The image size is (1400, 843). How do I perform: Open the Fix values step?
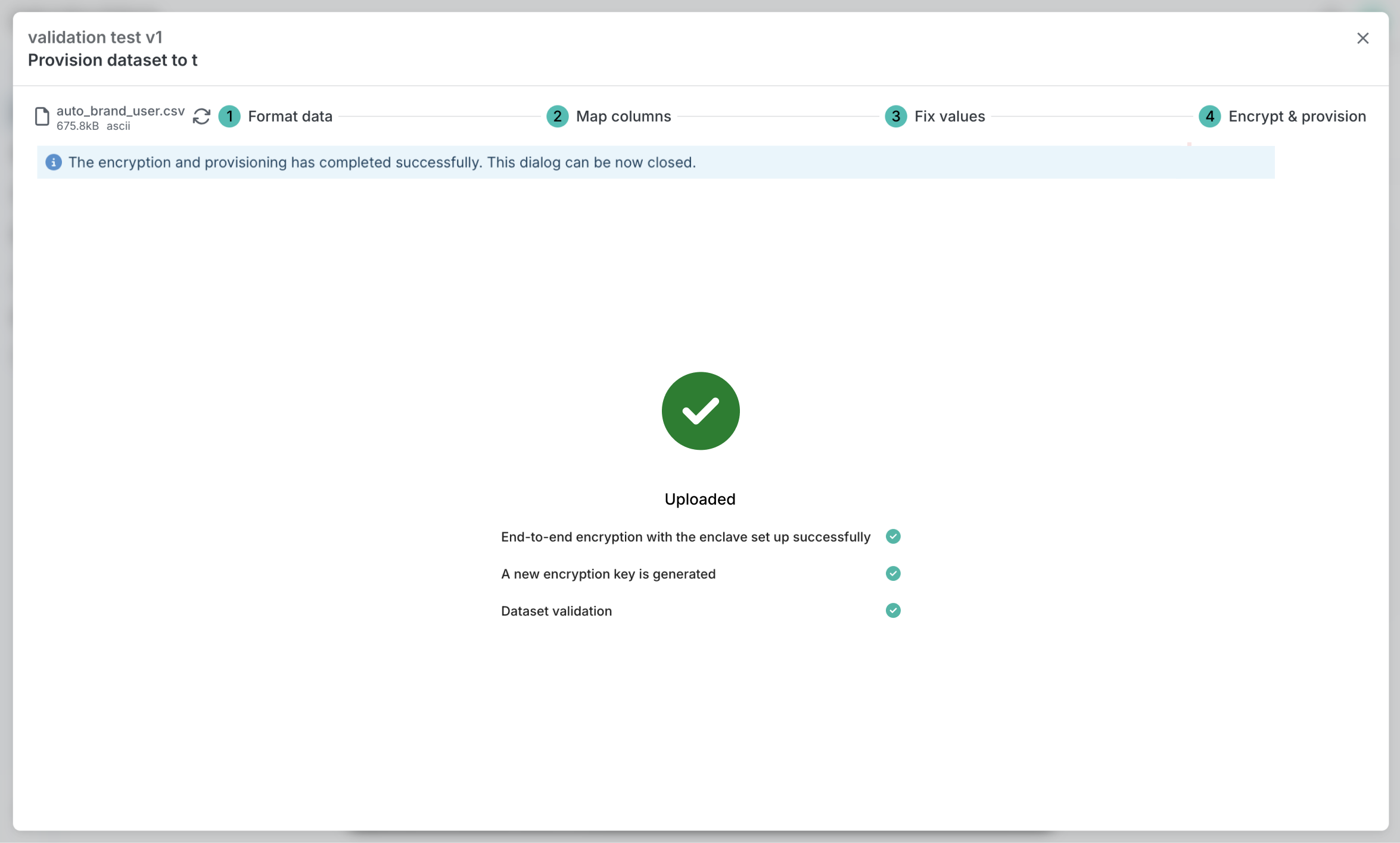pos(950,116)
